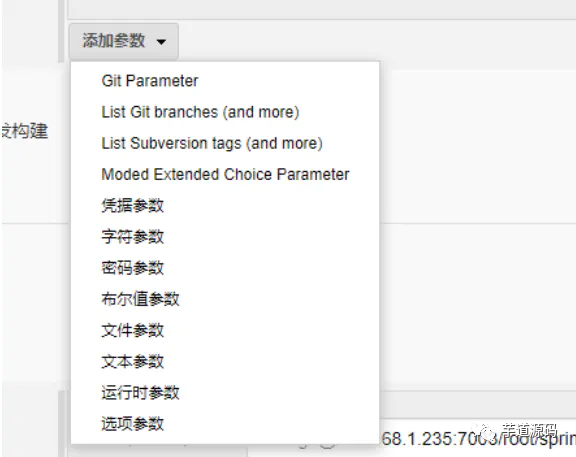Click the caret arrow beside 添加参数
This screenshot has height=457, width=576.
coord(161,42)
